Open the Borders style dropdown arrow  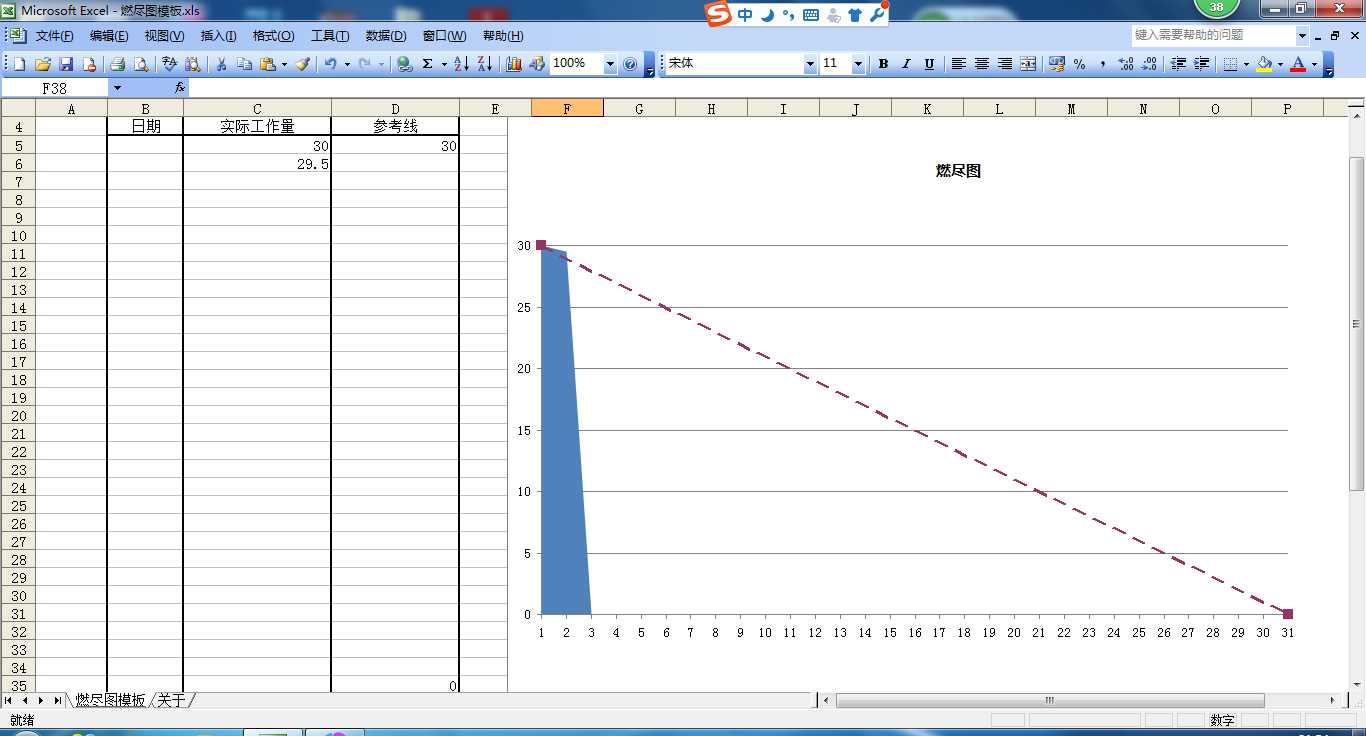pyautogui.click(x=1246, y=64)
